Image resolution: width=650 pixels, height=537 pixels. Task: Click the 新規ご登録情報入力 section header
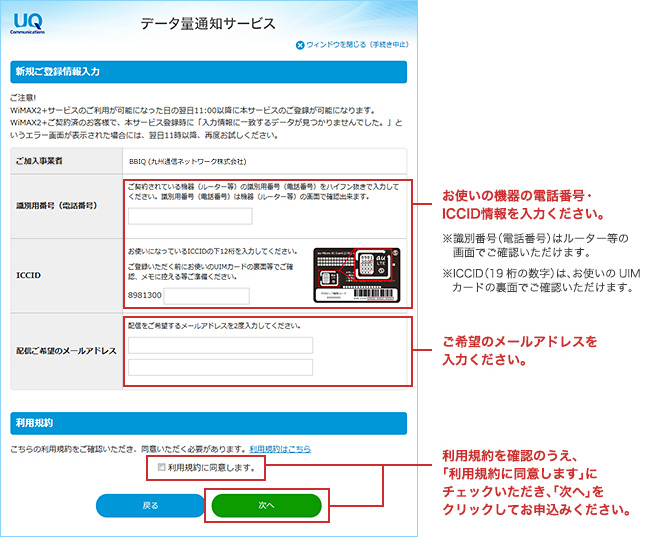coord(209,72)
